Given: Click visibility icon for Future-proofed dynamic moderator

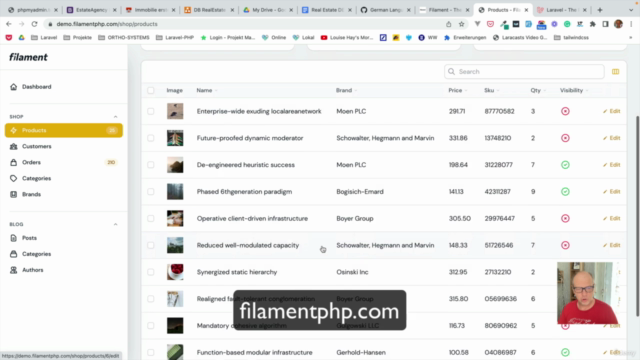Looking at the screenshot, I should coord(565,138).
